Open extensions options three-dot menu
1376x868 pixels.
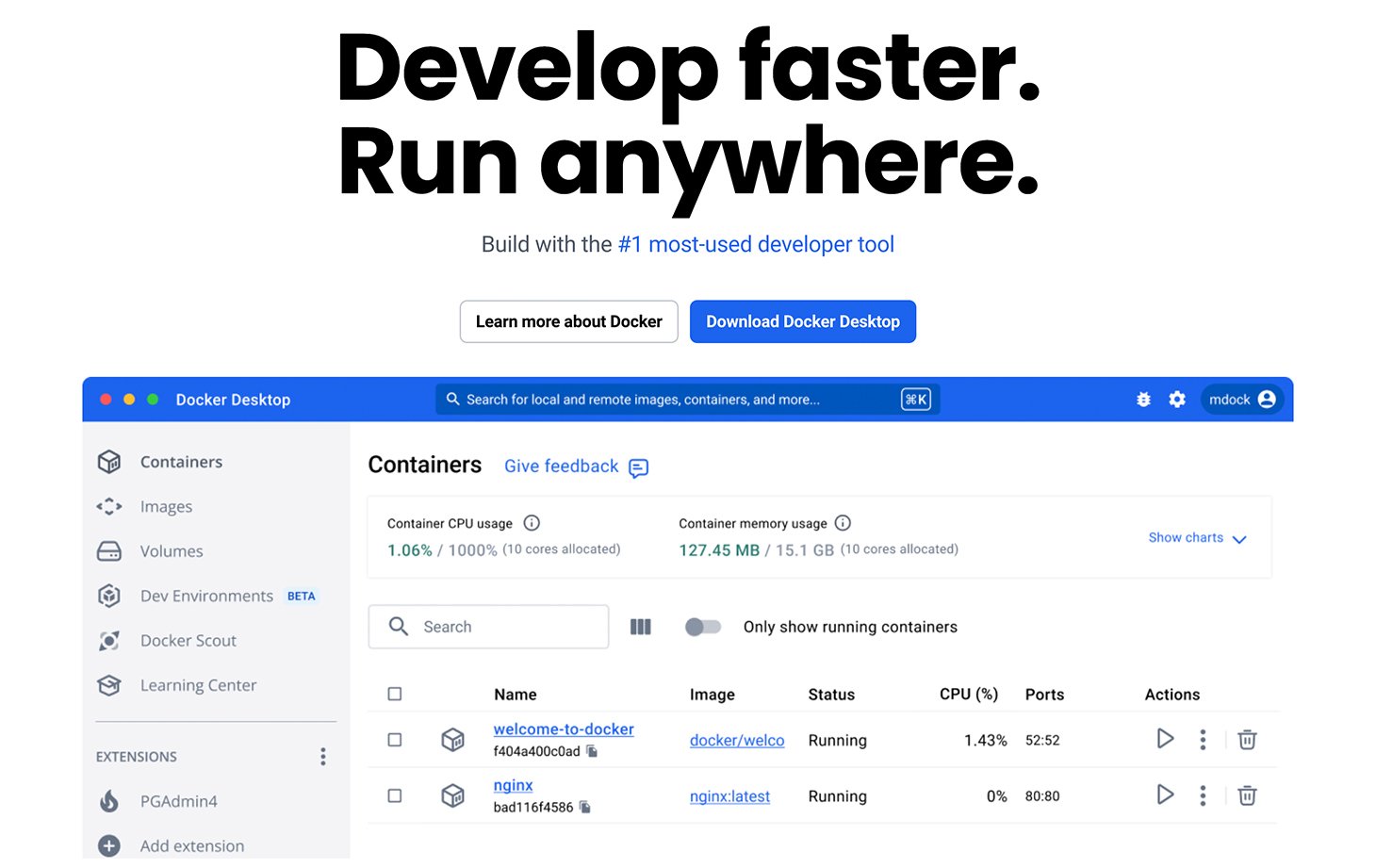click(322, 756)
